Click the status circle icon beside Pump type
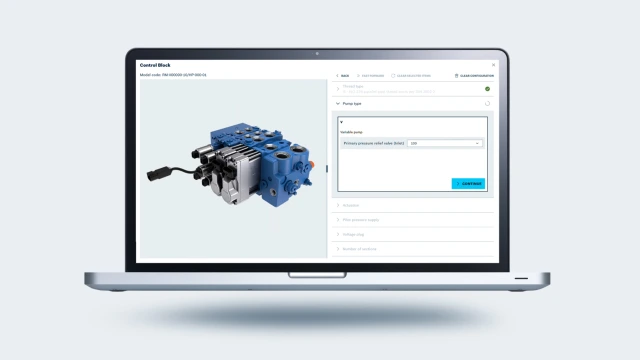 487,104
